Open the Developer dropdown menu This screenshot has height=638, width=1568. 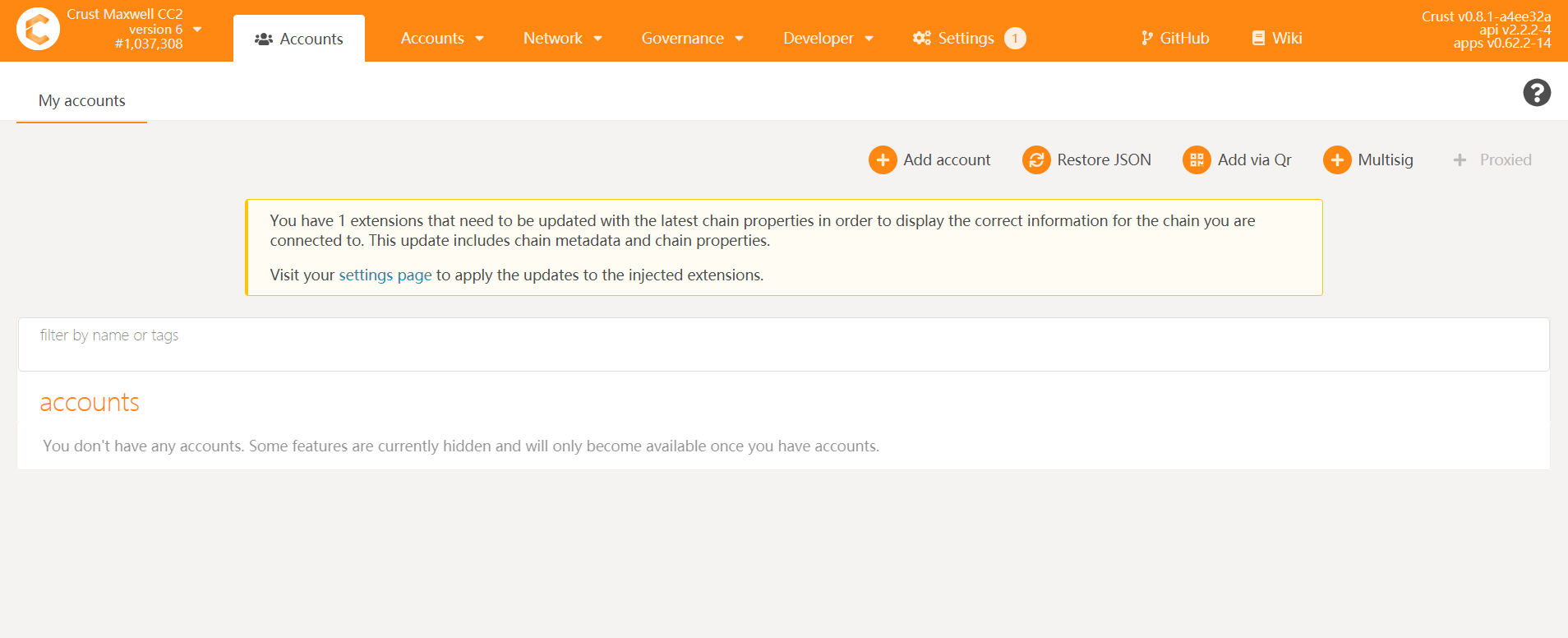(828, 39)
